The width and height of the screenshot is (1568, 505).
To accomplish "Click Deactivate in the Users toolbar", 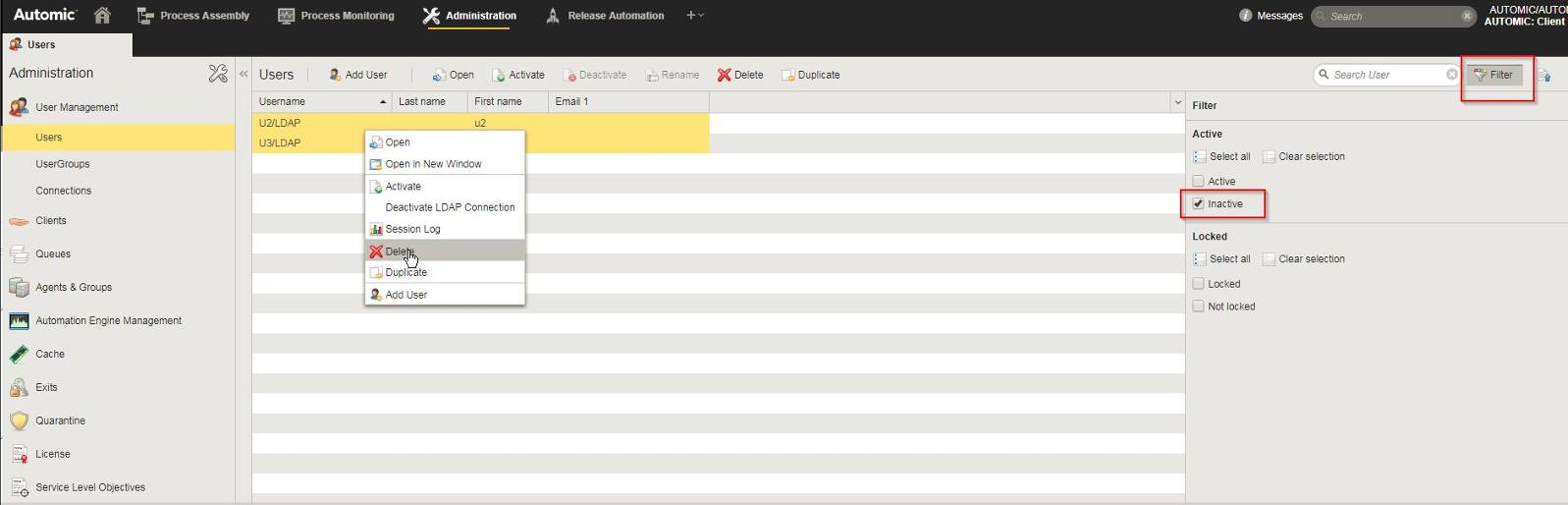I will 596,75.
